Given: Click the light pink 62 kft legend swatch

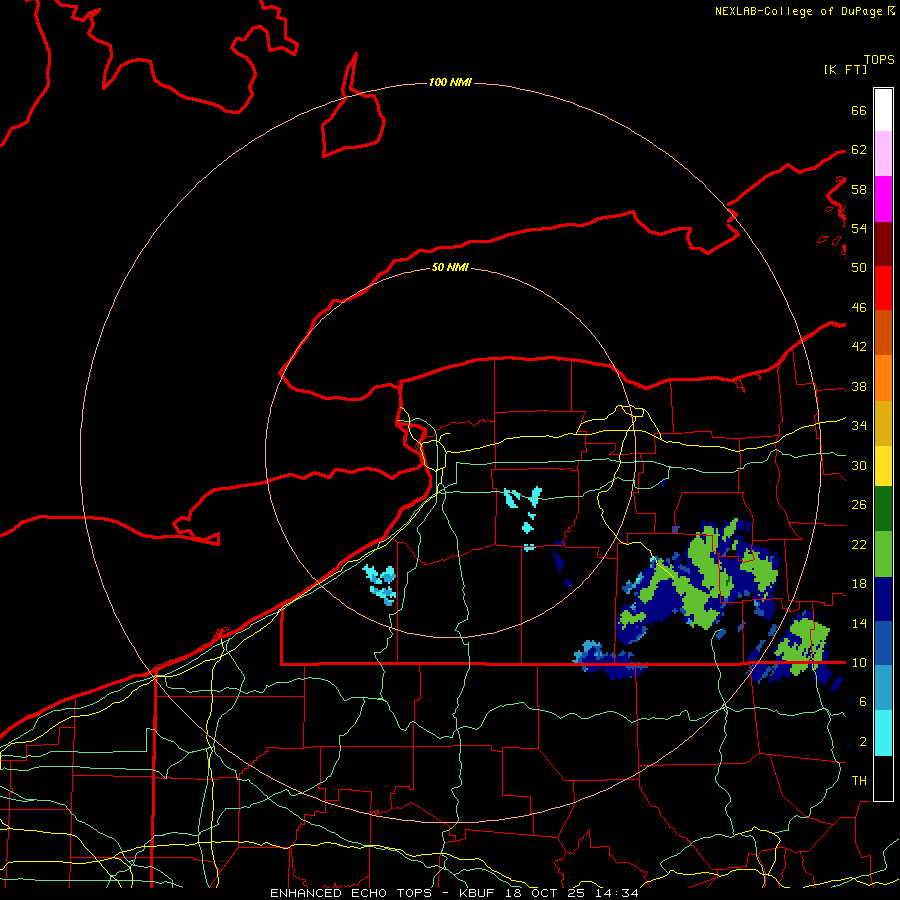Looking at the screenshot, I should pyautogui.click(x=883, y=153).
